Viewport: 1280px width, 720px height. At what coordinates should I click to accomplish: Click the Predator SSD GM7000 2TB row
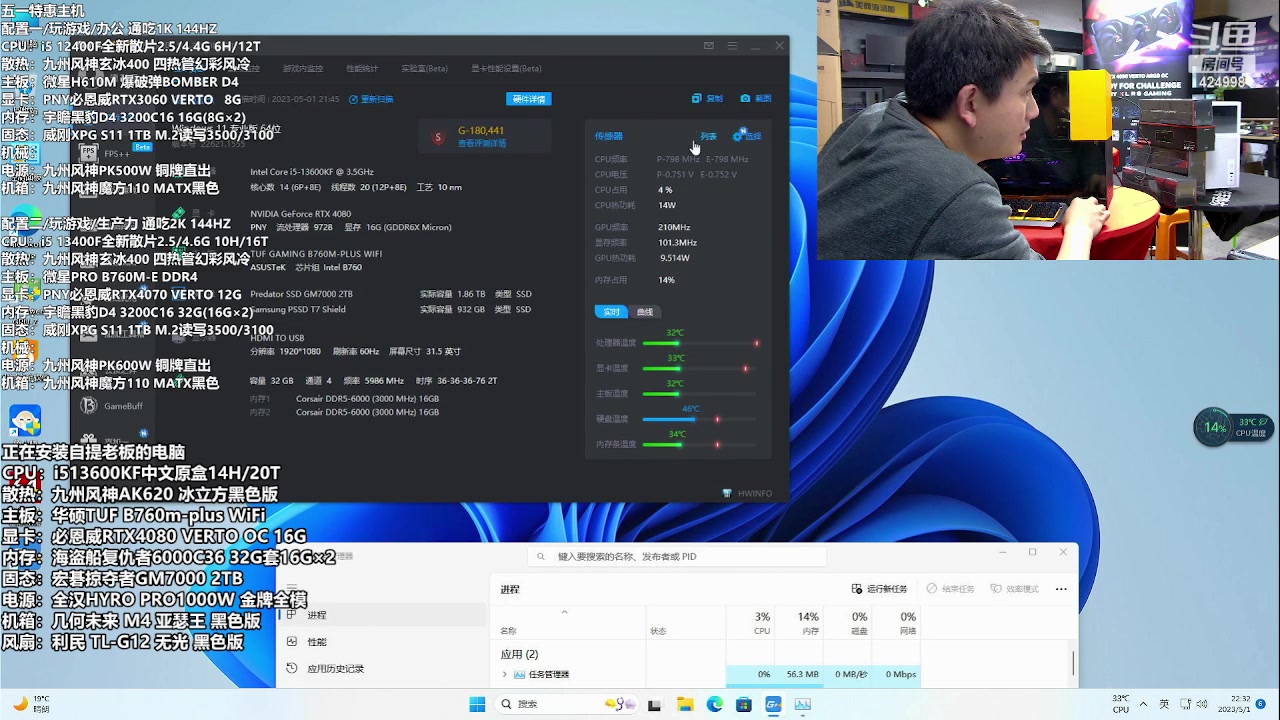[391, 294]
